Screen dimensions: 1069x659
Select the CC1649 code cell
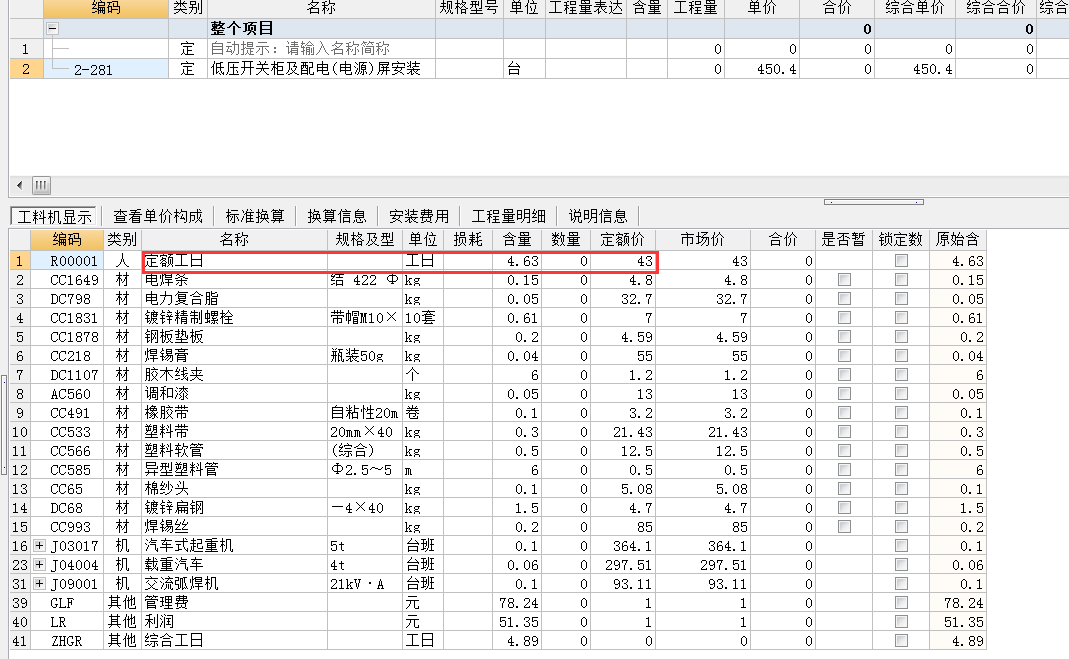coord(67,280)
